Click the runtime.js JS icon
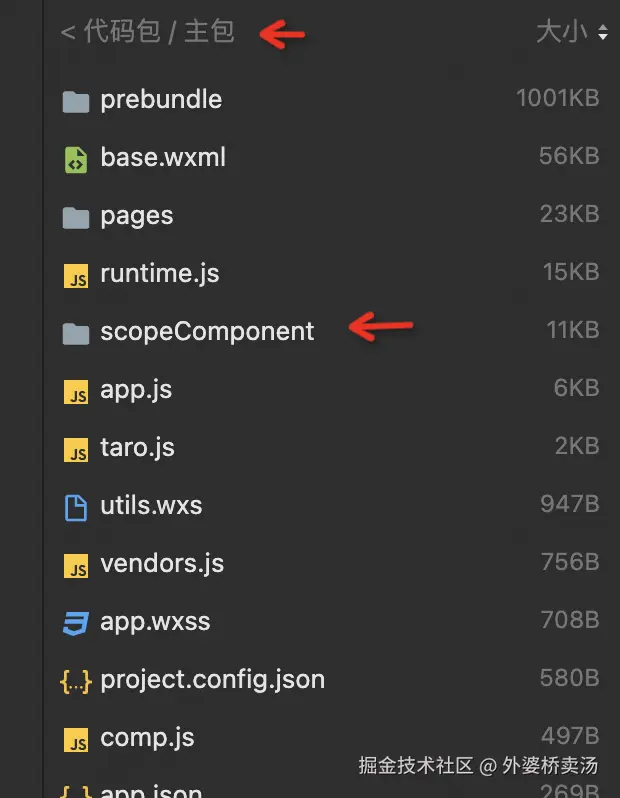620x798 pixels. 76,276
